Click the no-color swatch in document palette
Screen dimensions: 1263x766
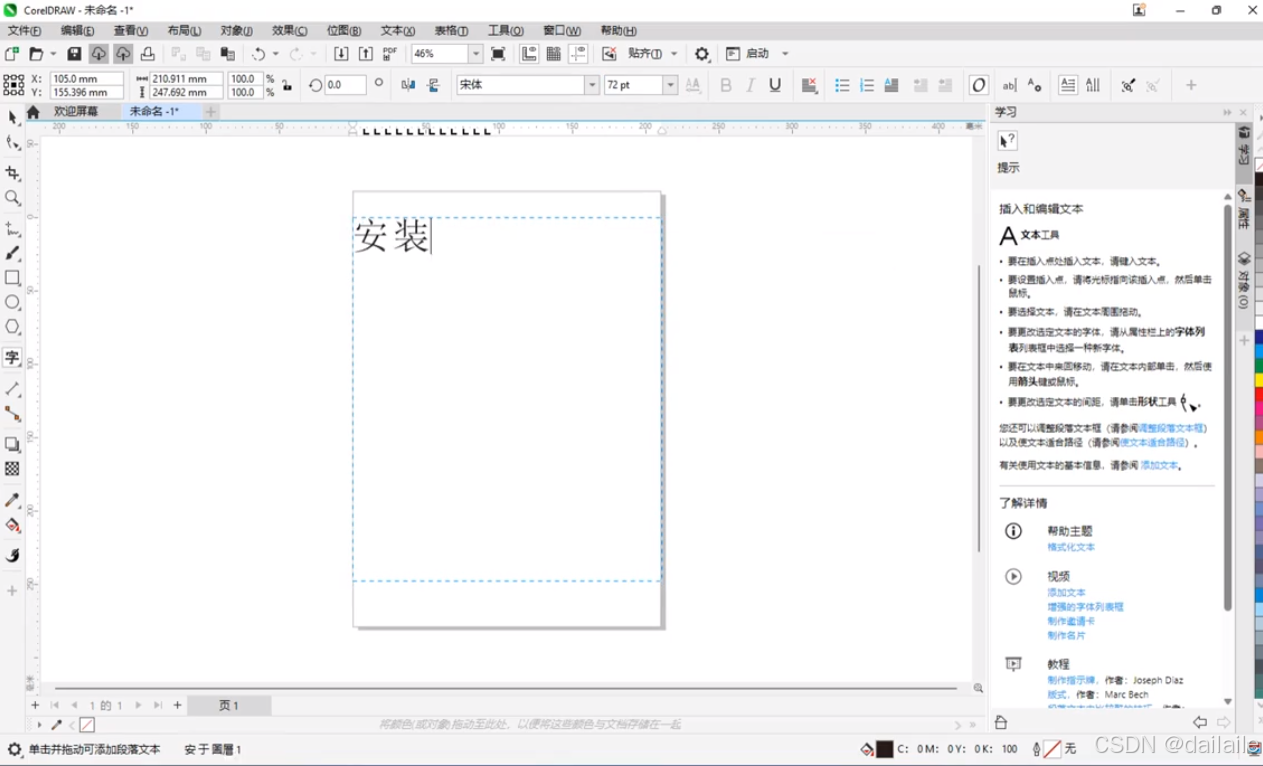tap(87, 725)
